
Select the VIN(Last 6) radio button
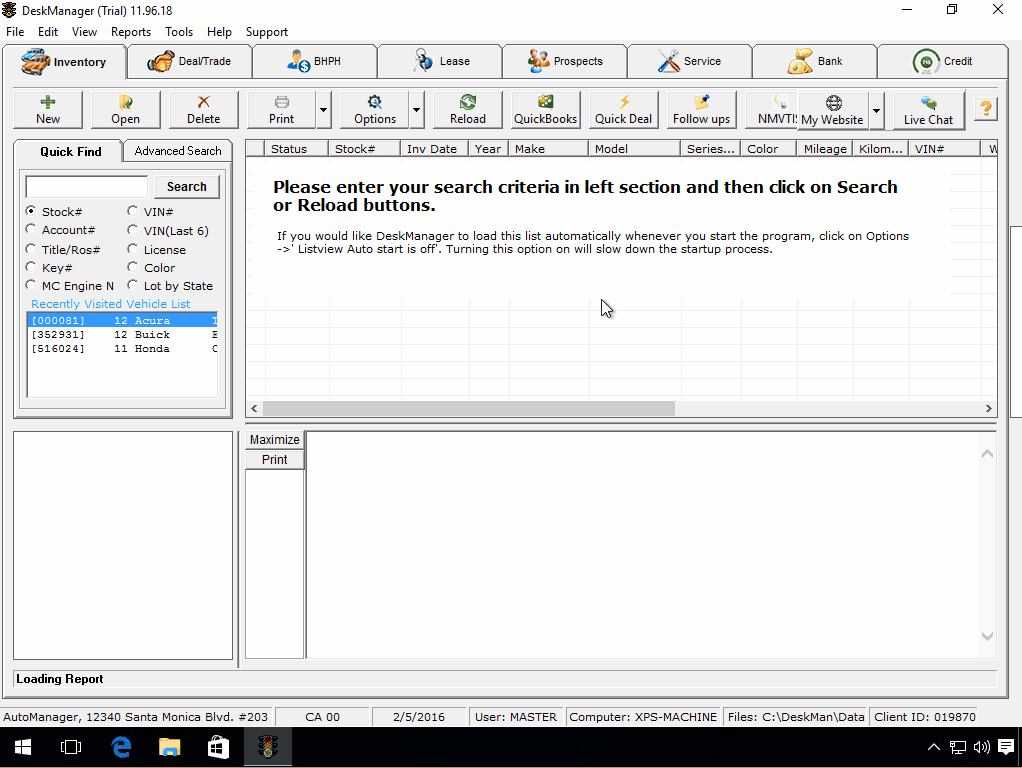(132, 229)
